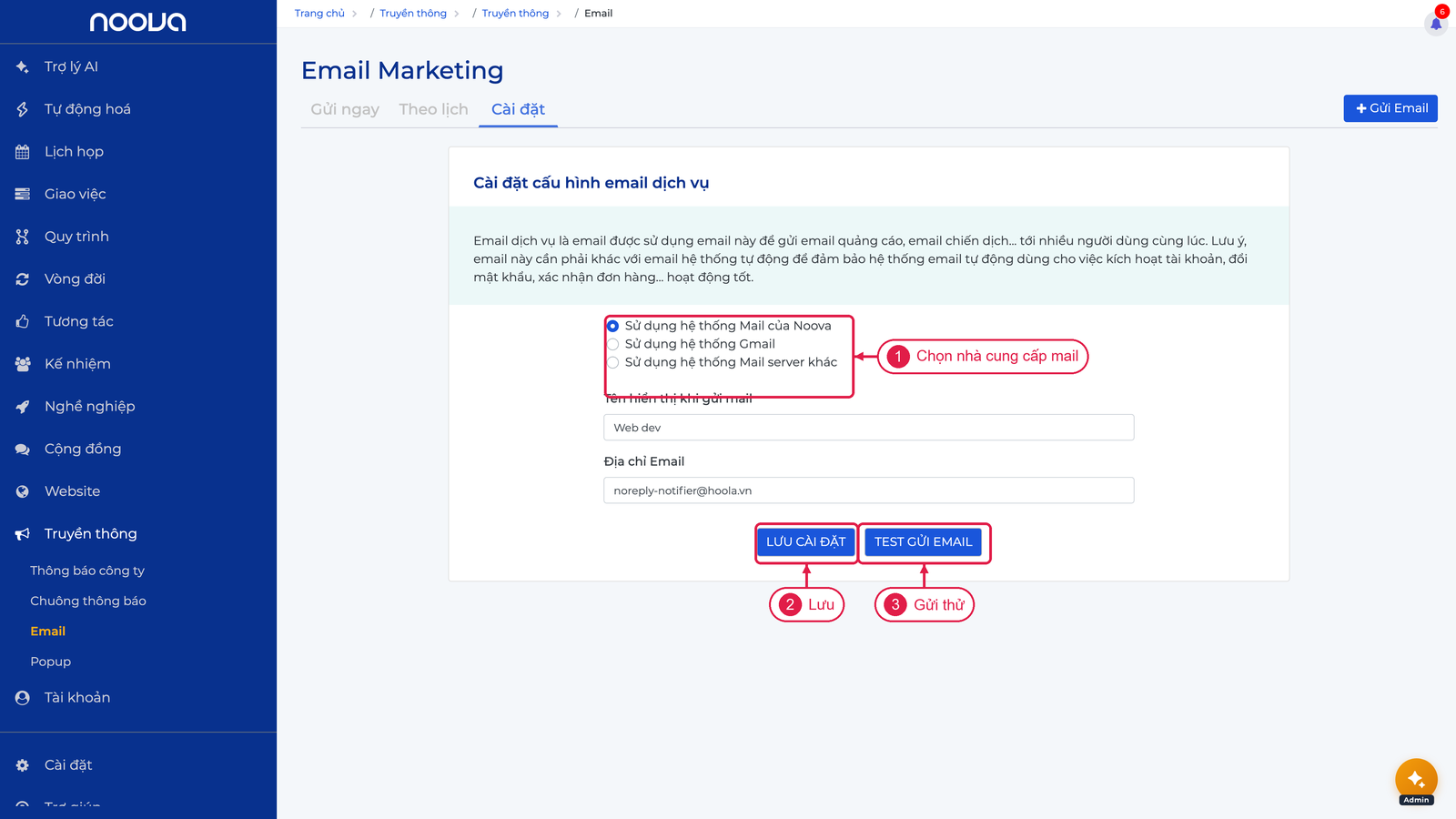Click the Email Marketing page heading

[402, 70]
